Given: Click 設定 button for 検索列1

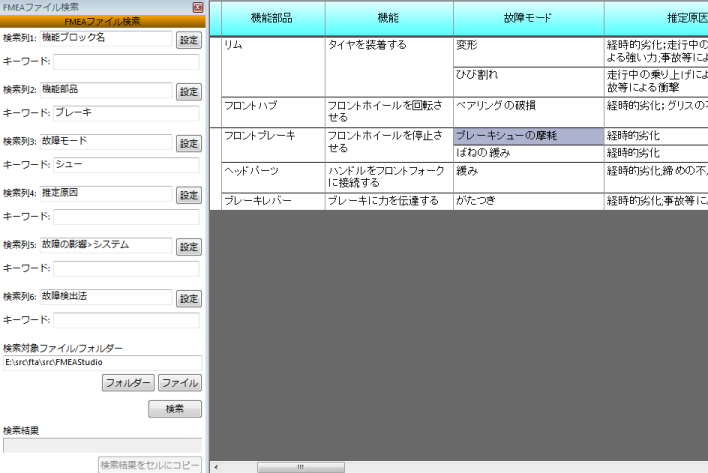Looking at the screenshot, I should point(188,40).
